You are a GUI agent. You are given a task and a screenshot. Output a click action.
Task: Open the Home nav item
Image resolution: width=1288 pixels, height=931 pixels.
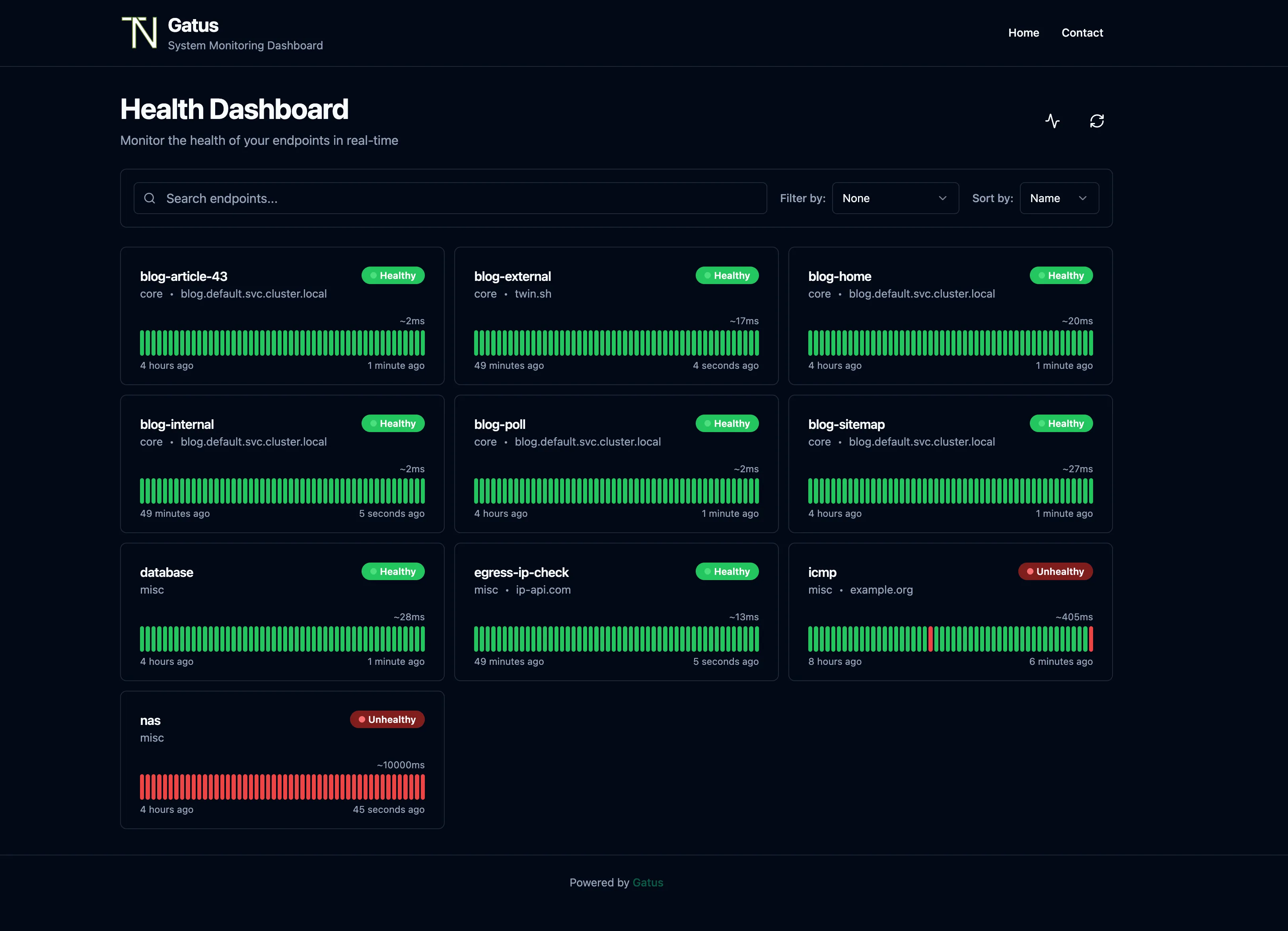pos(1023,33)
